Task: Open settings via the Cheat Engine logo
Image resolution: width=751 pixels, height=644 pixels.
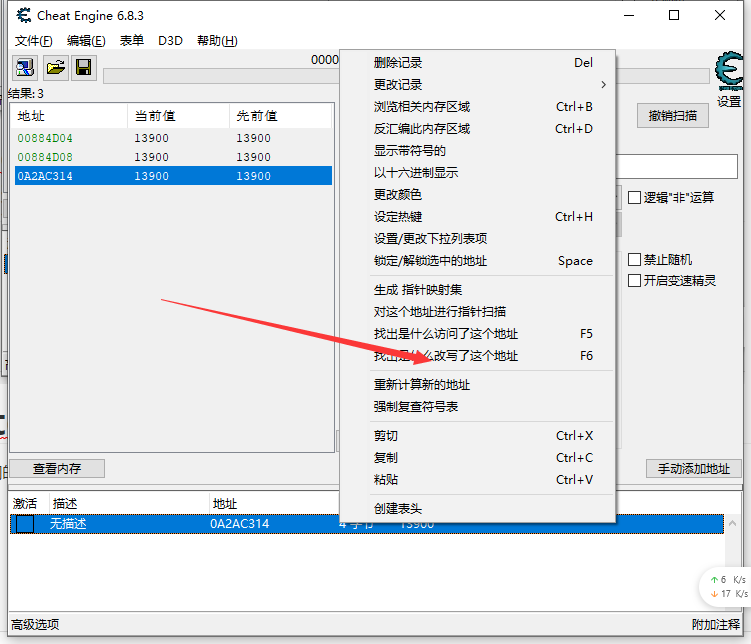Action: [729, 75]
